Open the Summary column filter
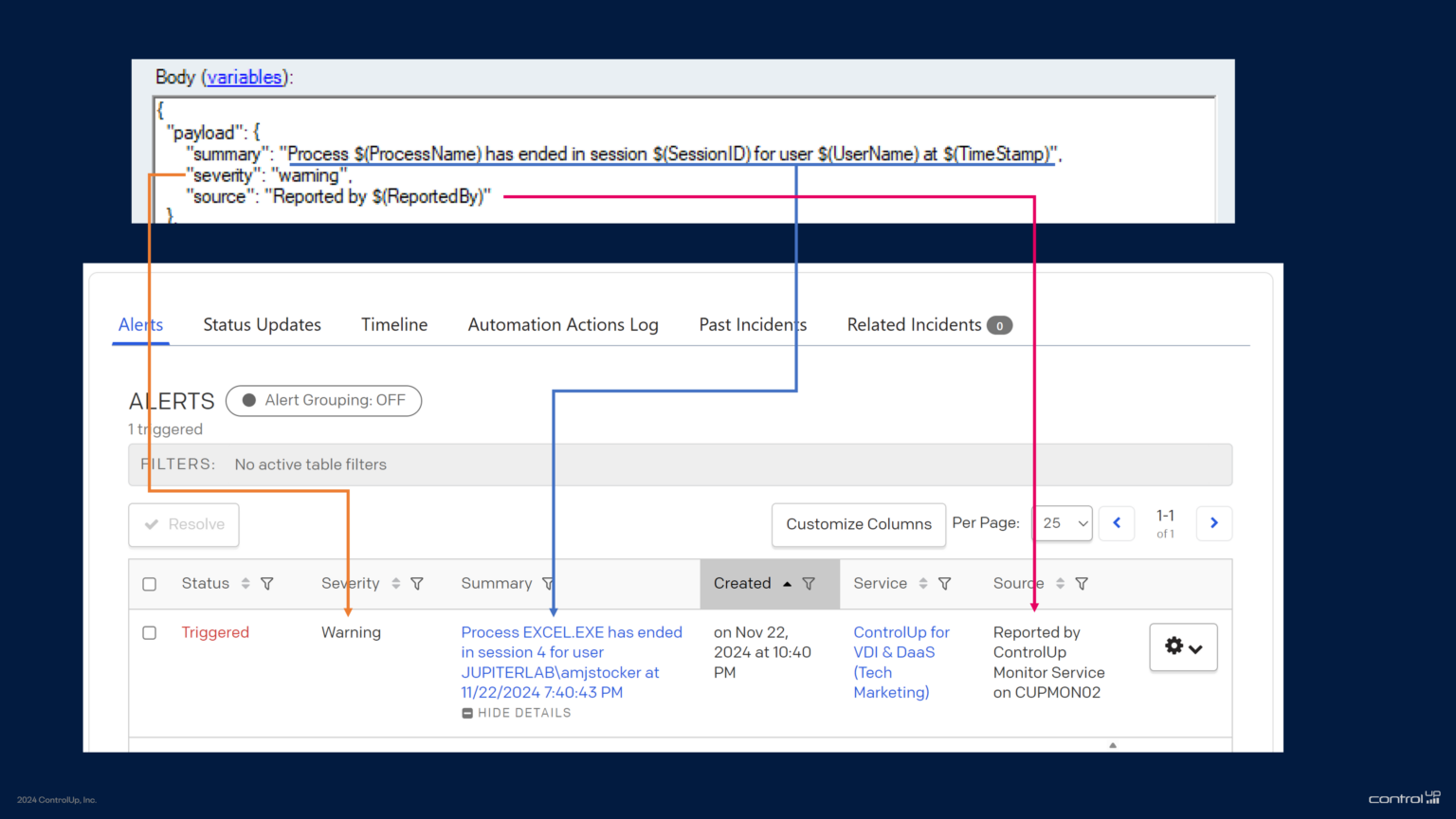1456x819 pixels. (x=547, y=584)
